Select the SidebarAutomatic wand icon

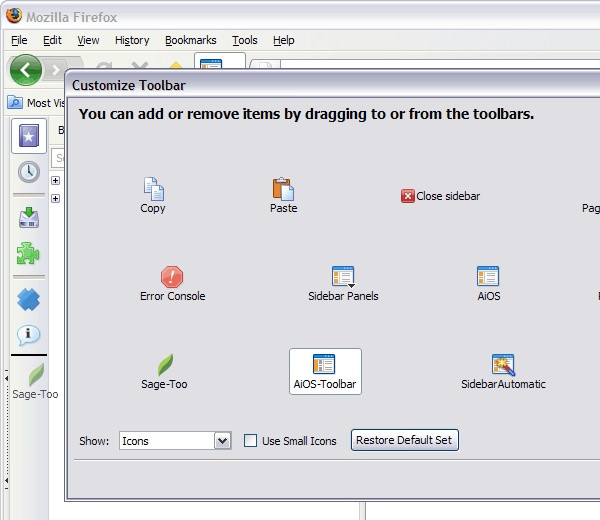[x=503, y=365]
